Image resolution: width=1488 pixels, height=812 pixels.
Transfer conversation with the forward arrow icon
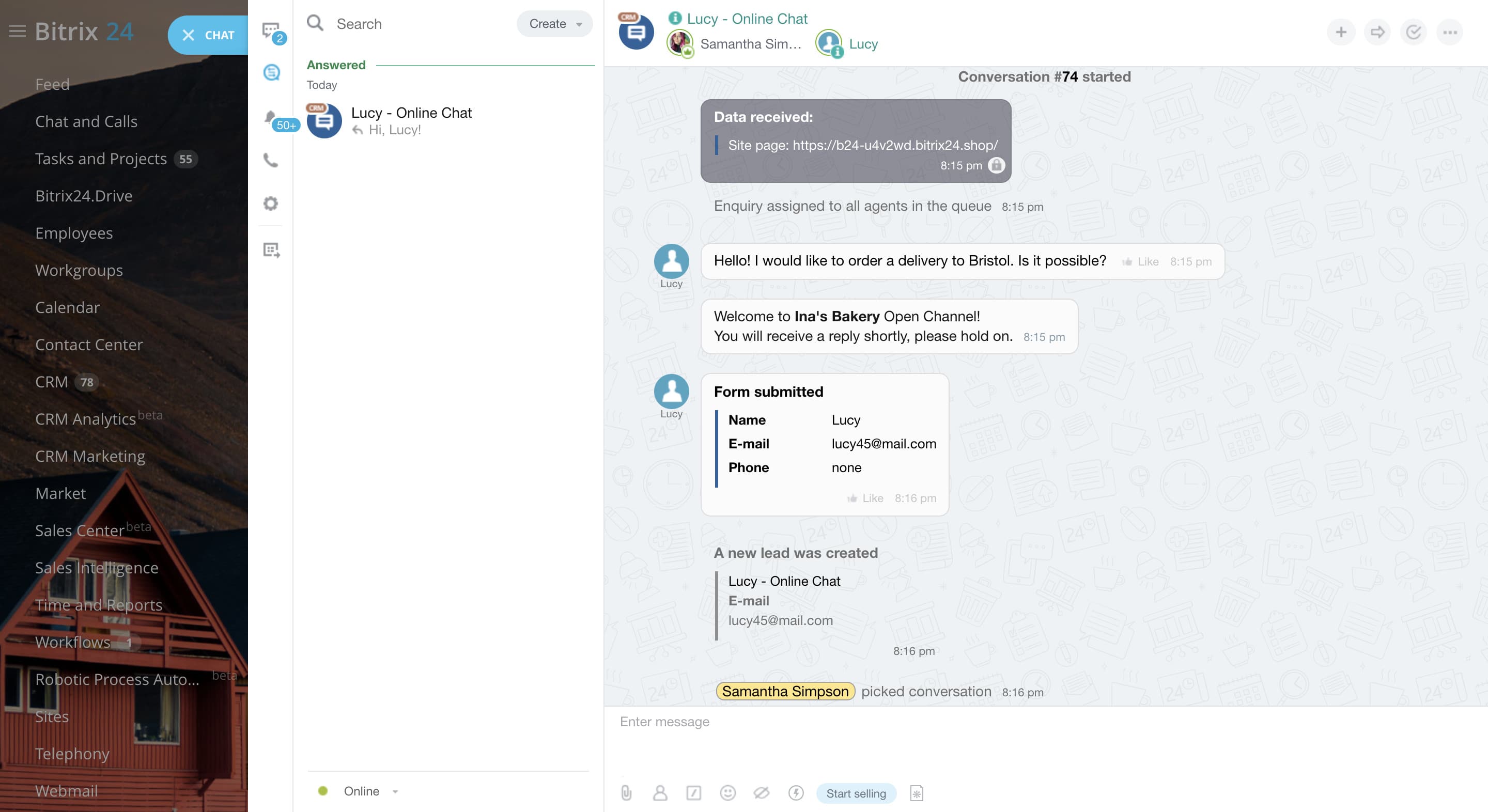[x=1377, y=32]
